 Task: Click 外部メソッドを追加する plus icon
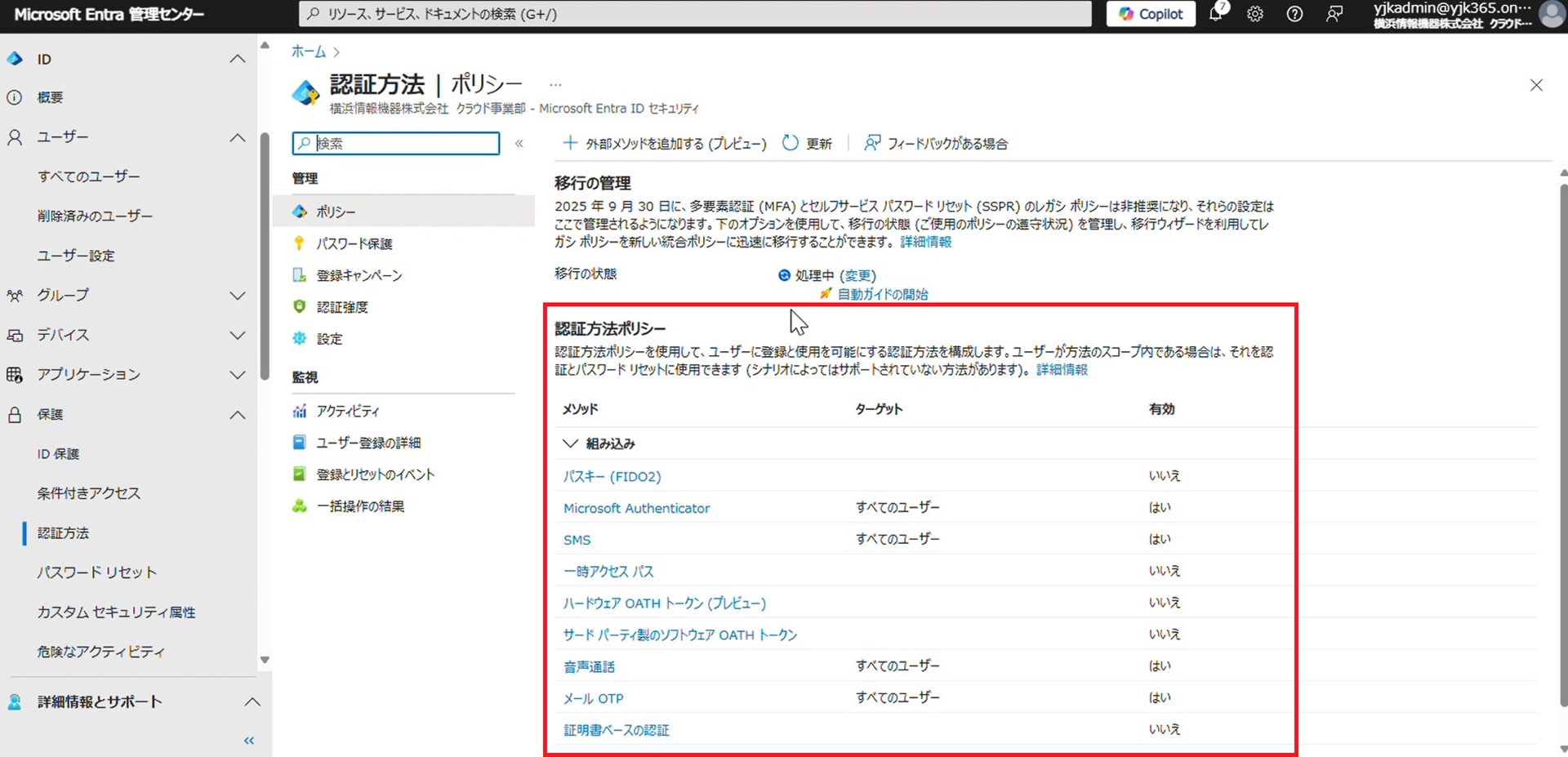click(570, 144)
